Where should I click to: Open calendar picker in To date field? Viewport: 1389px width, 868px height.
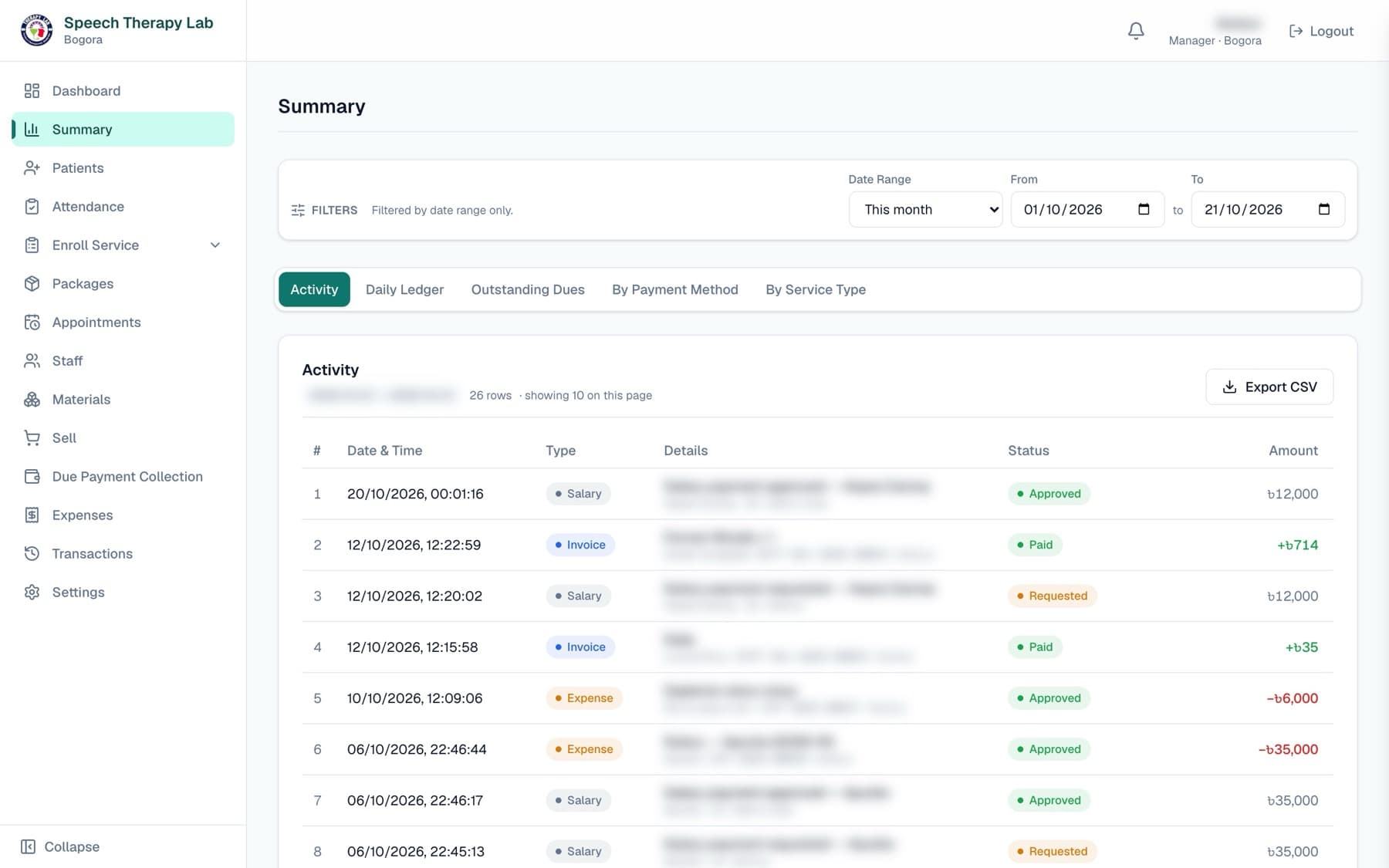click(x=1324, y=209)
